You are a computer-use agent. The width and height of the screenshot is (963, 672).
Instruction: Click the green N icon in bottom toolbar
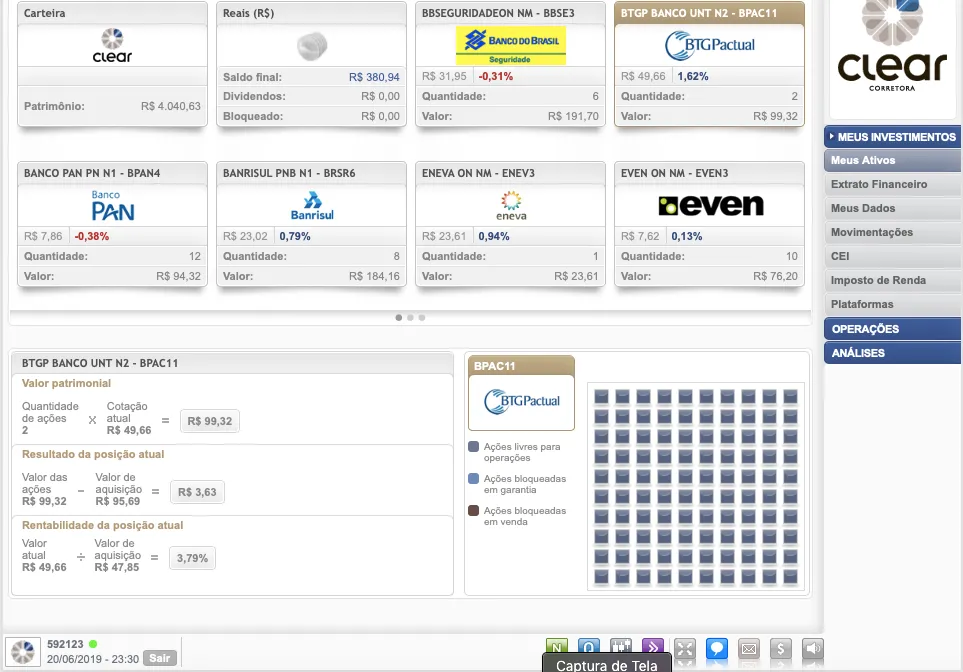(557, 648)
